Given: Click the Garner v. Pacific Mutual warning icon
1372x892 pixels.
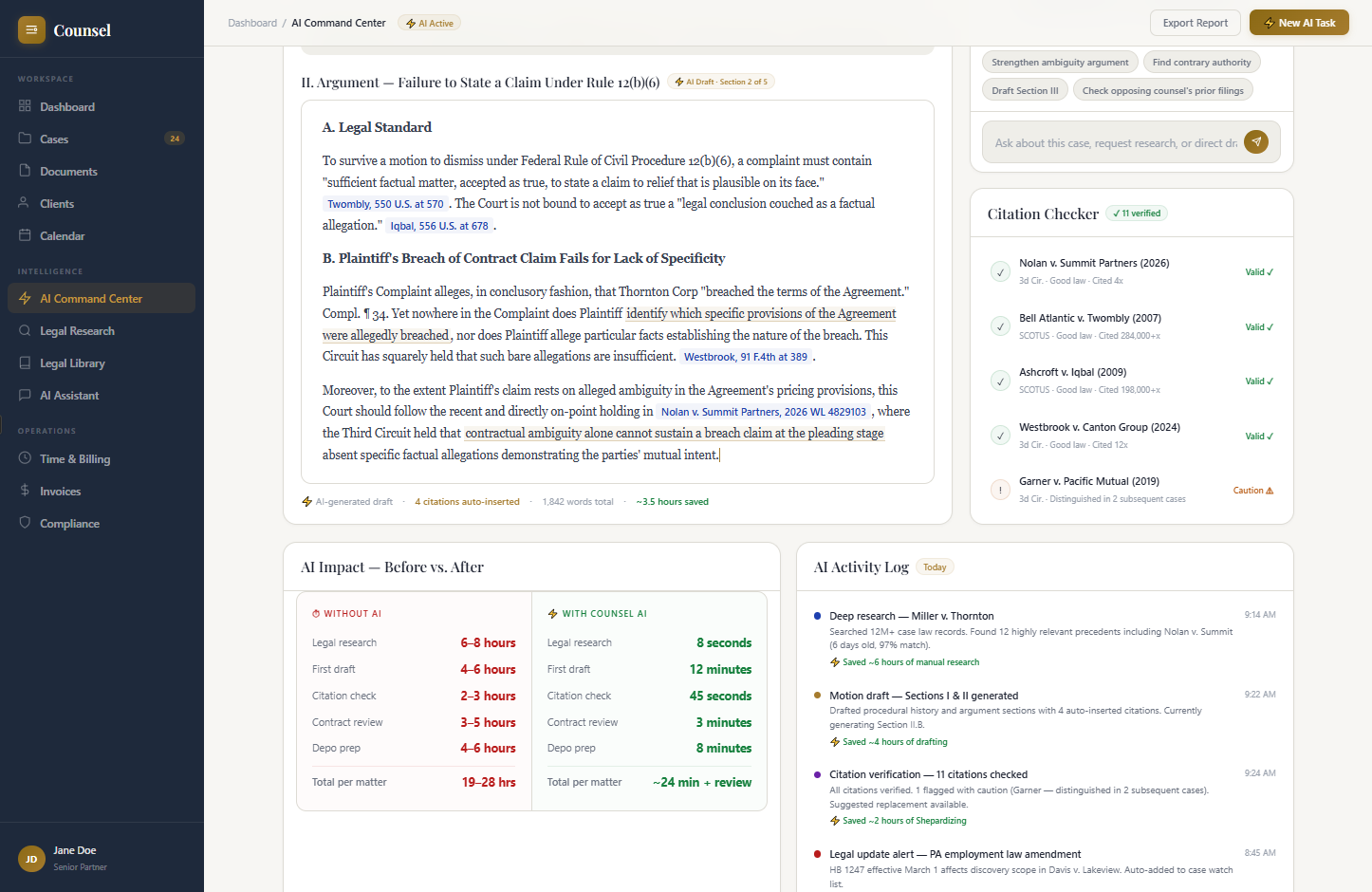Looking at the screenshot, I should [x=1000, y=490].
